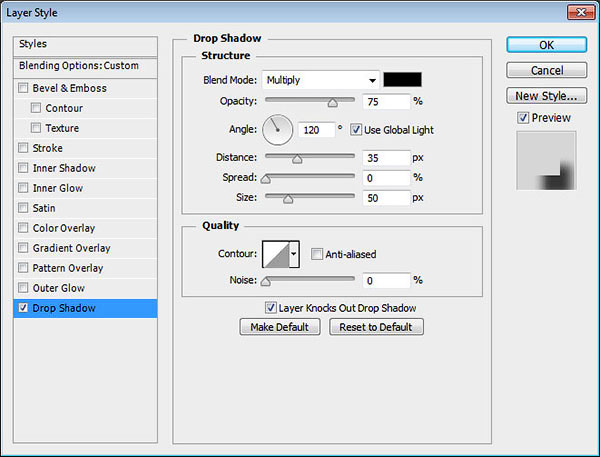The height and width of the screenshot is (457, 600).
Task: Uncheck the Drop Shadow checkbox
Action: click(x=23, y=308)
